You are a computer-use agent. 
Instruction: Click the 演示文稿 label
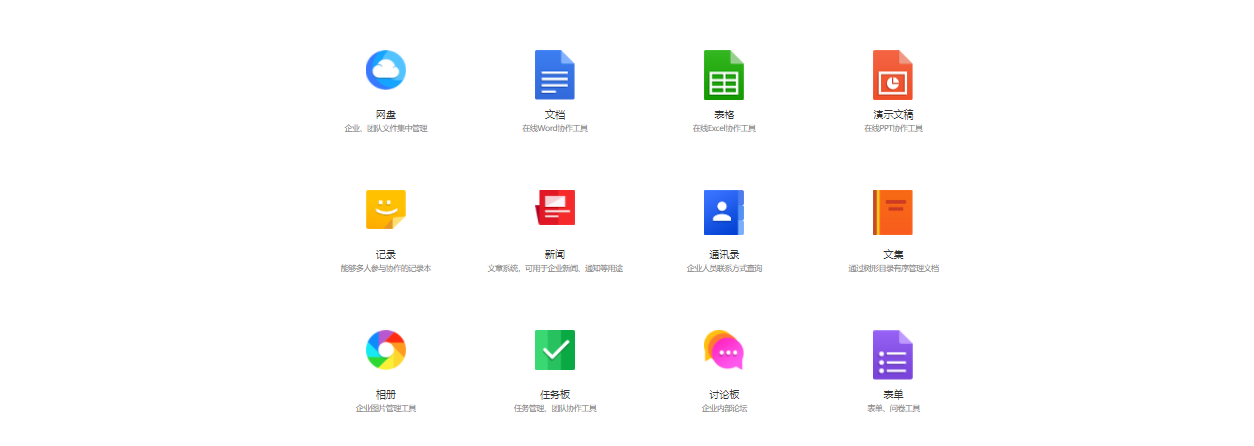[x=893, y=115]
